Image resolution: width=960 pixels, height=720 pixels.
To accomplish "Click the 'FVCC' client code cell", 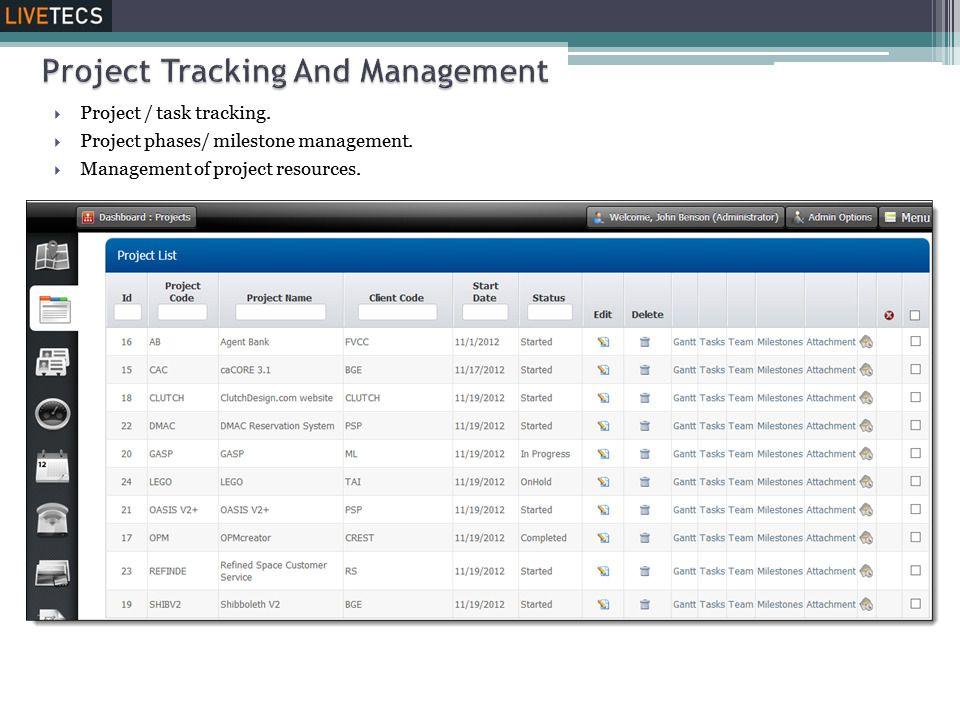I will pos(357,342).
